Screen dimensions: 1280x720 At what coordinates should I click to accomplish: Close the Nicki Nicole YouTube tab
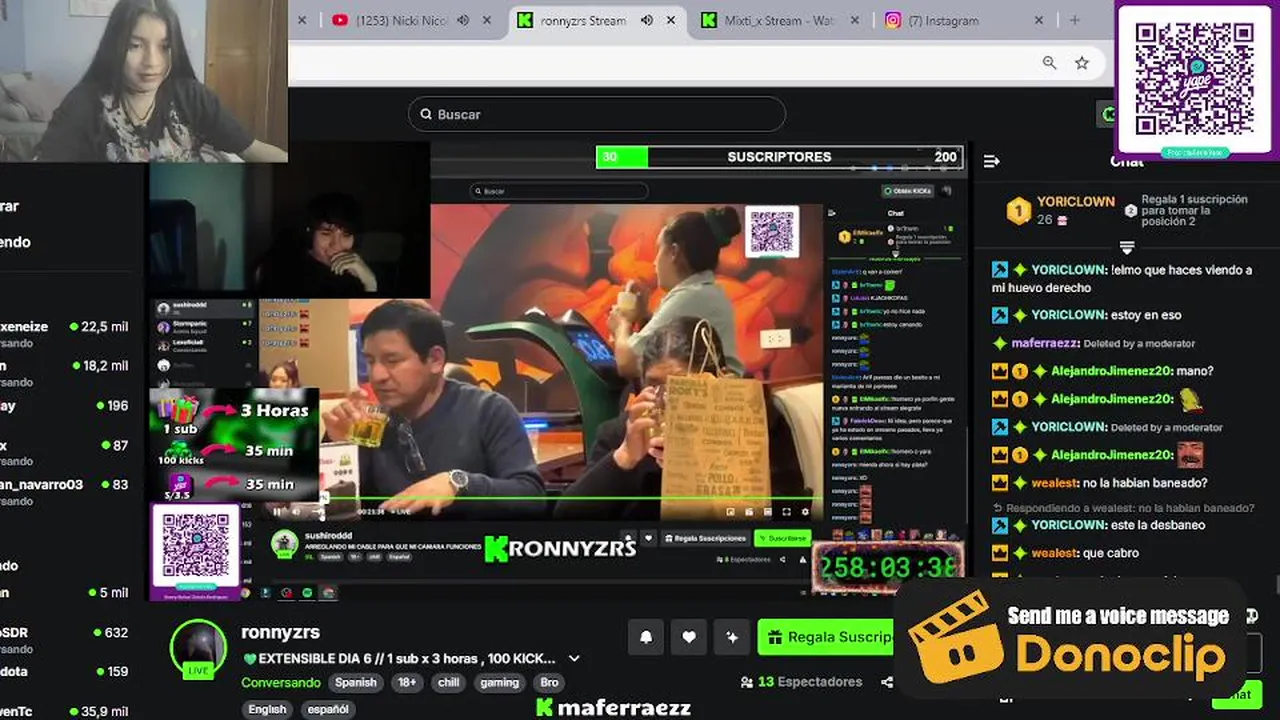coord(487,20)
